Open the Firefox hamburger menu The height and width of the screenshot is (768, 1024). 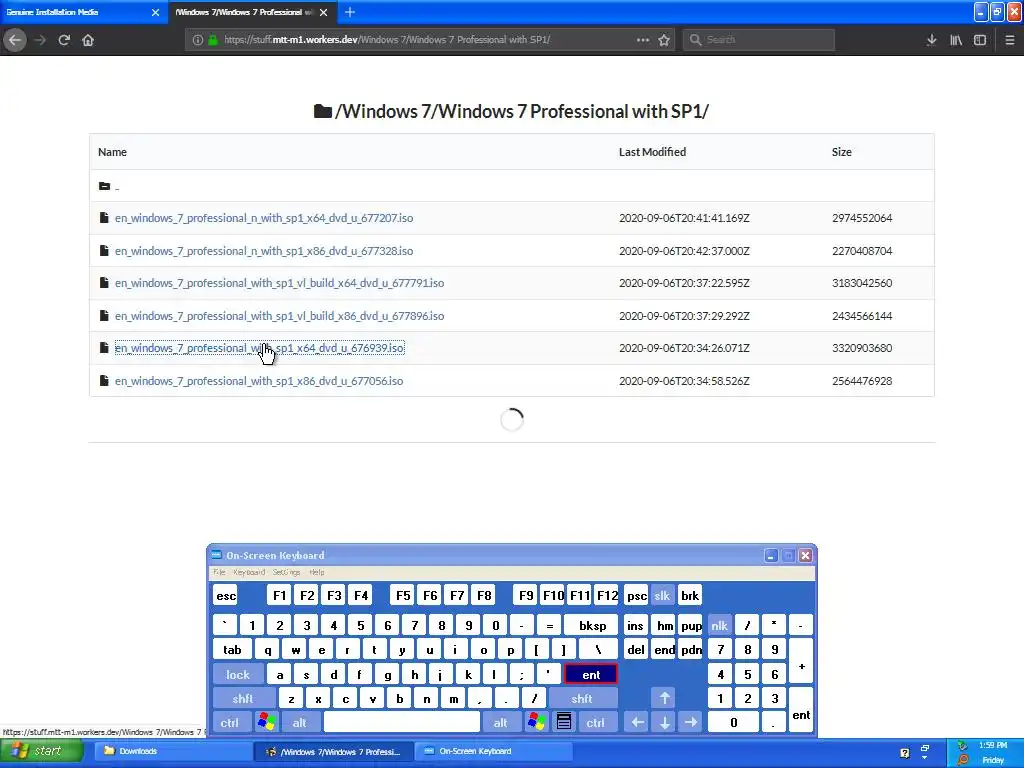click(1010, 40)
